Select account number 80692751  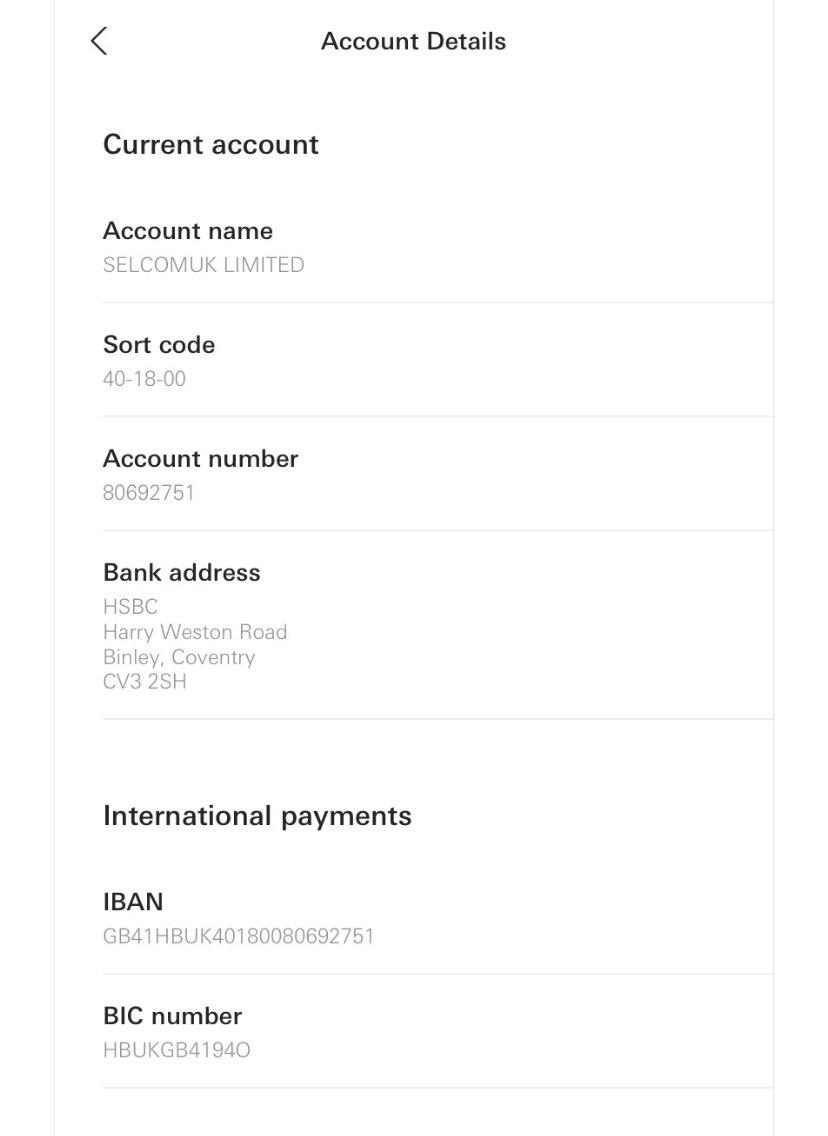[148, 493]
